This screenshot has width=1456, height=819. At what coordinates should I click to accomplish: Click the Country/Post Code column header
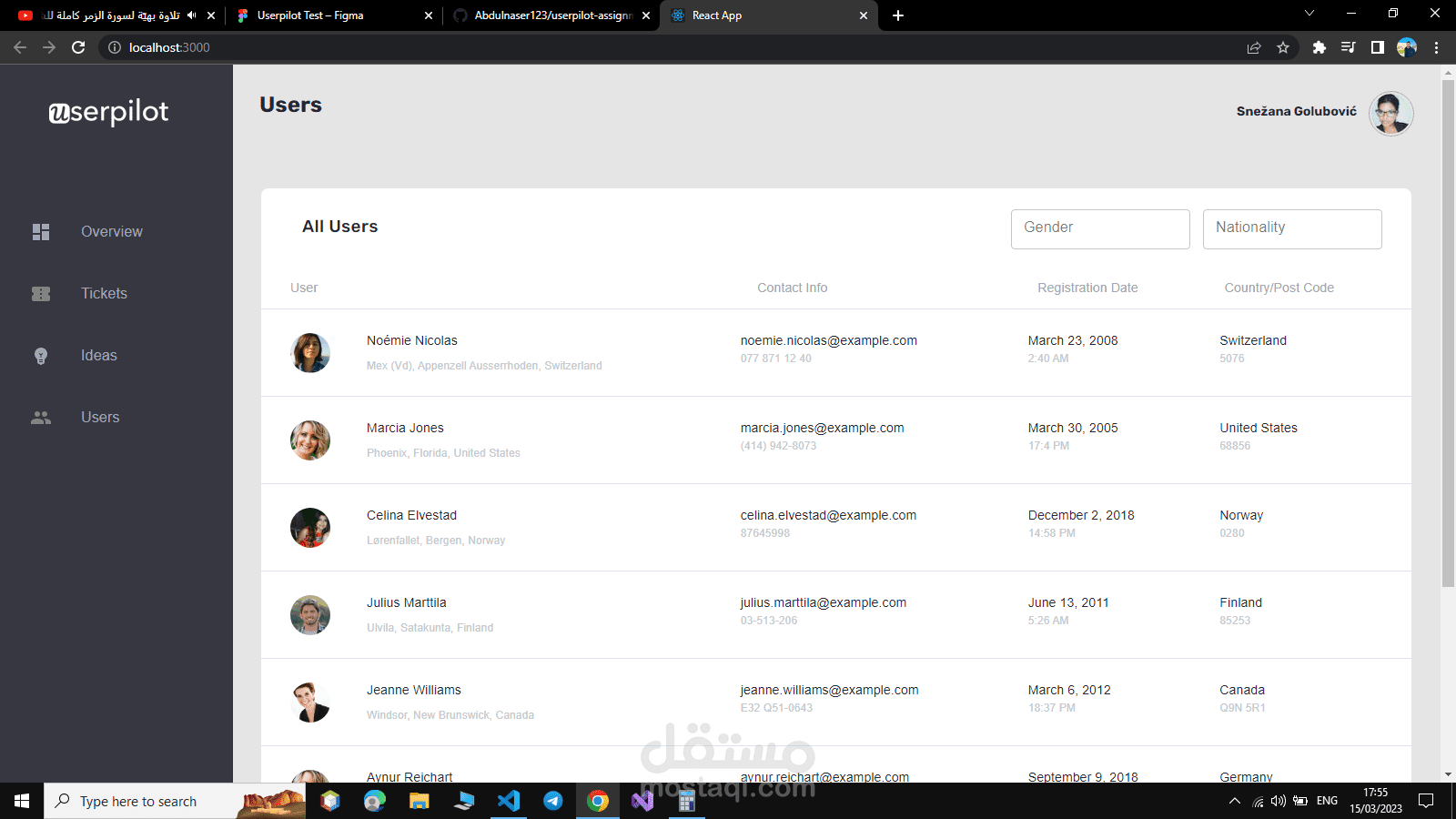click(1279, 288)
